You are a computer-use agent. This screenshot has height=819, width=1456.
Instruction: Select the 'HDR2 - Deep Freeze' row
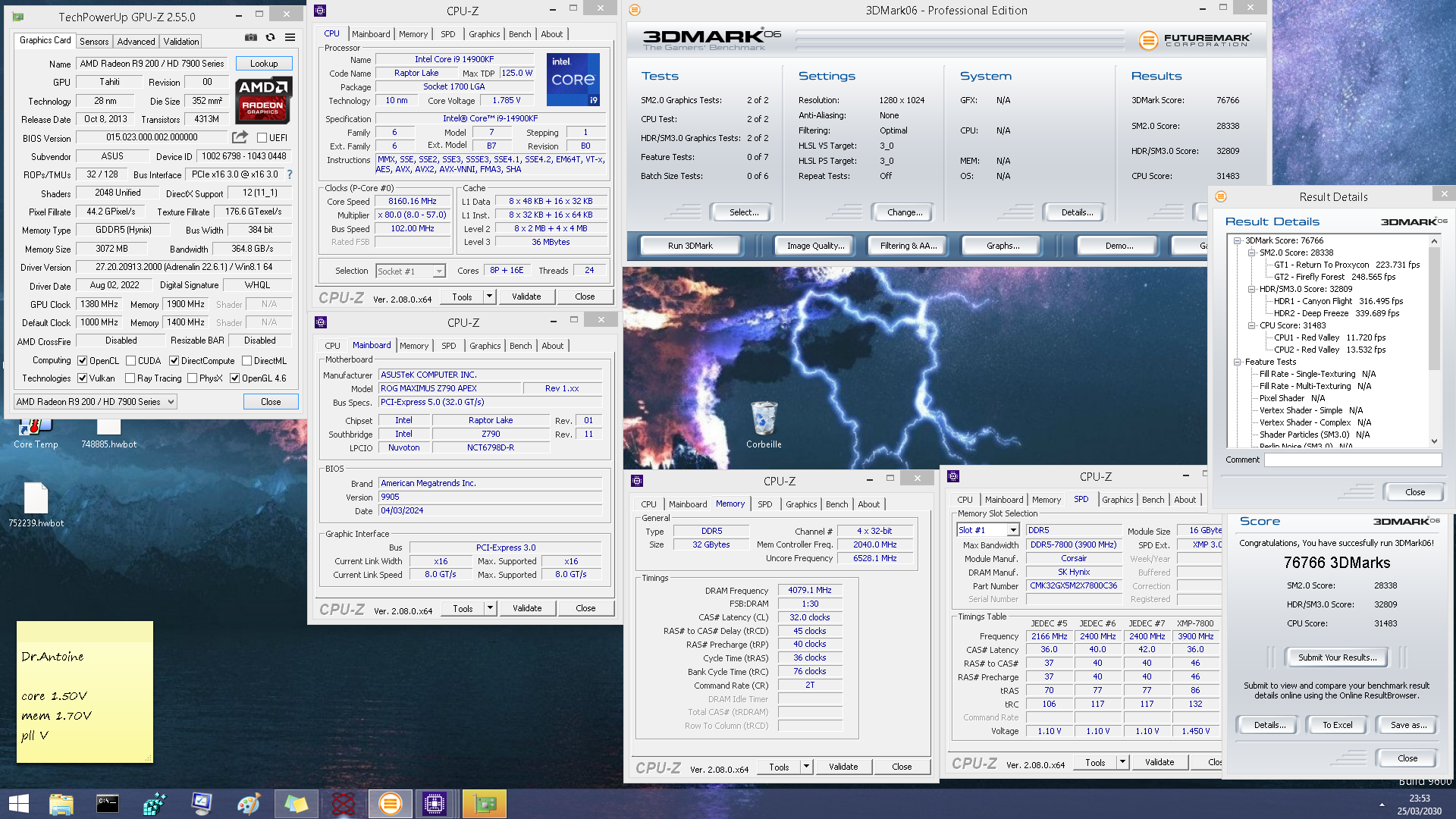(1336, 313)
